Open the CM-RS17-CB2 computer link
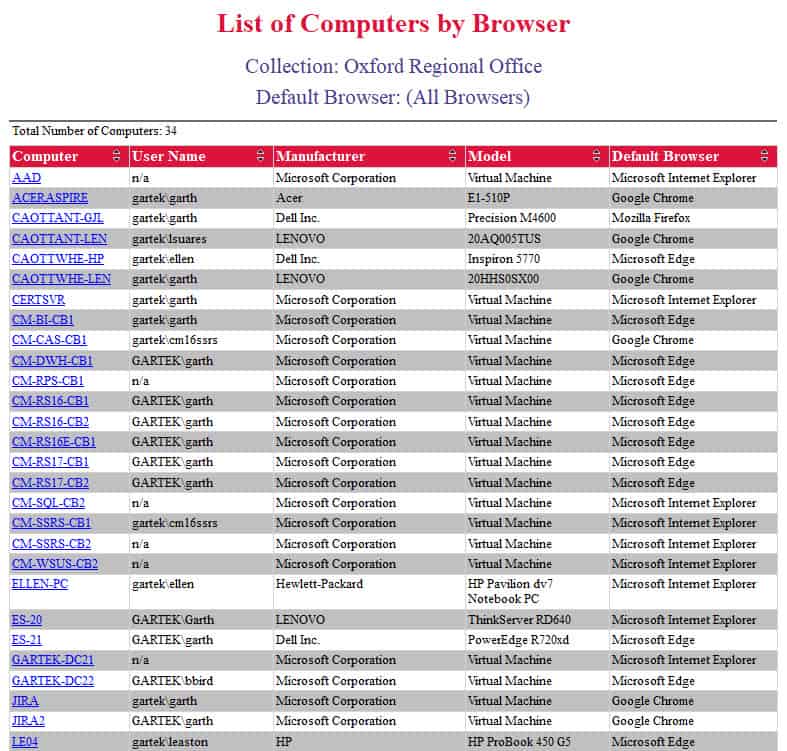 (x=50, y=483)
